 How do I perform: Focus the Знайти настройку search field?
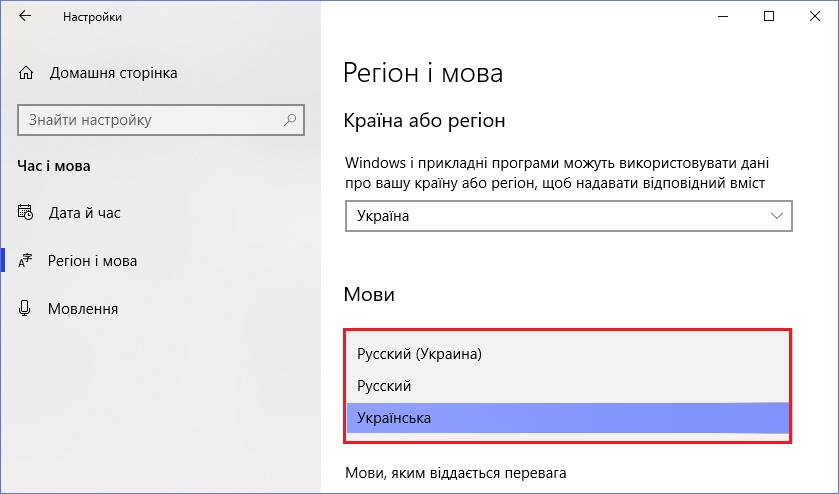point(161,120)
